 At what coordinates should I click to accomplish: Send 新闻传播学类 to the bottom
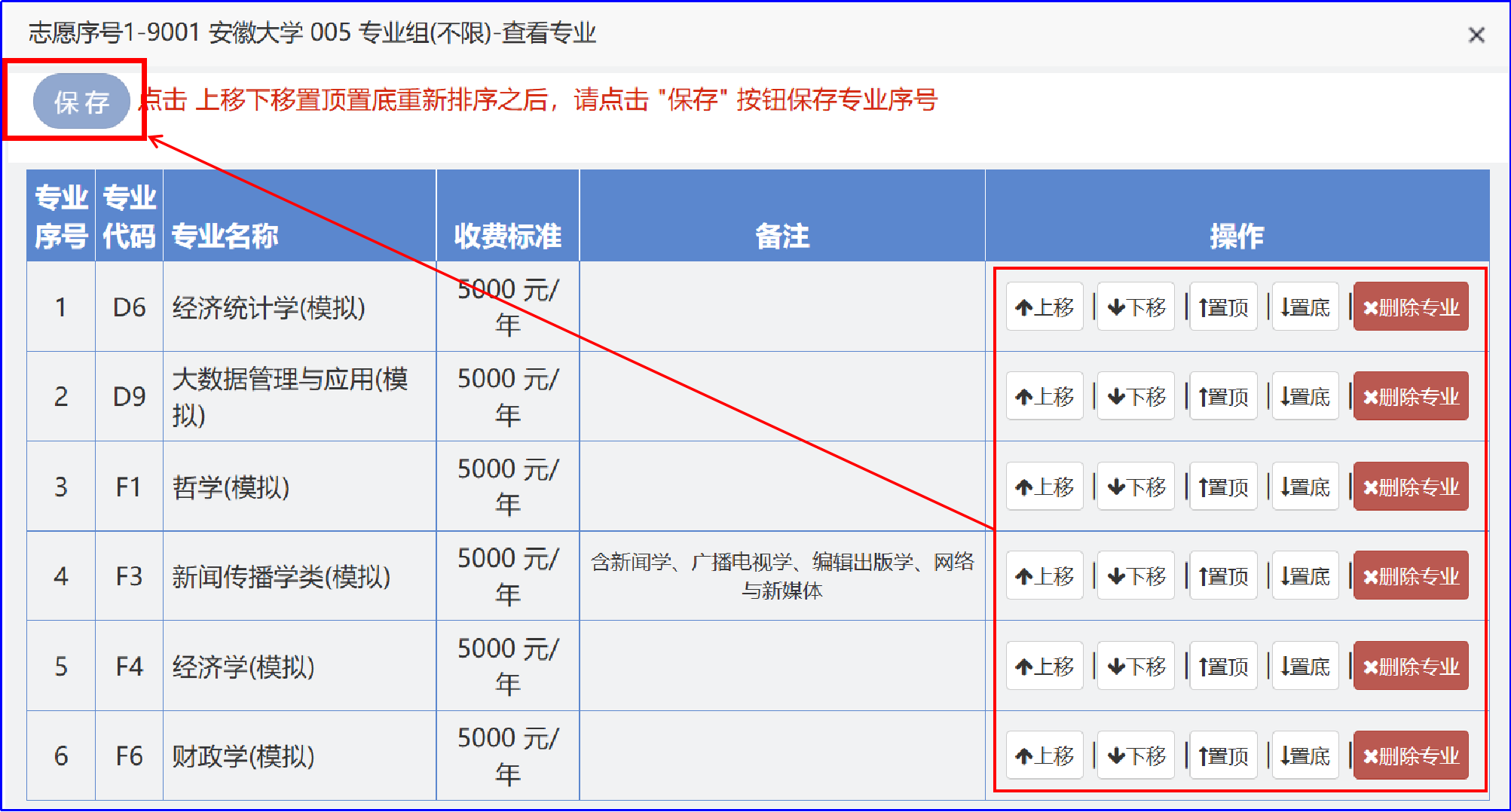[x=1305, y=577]
